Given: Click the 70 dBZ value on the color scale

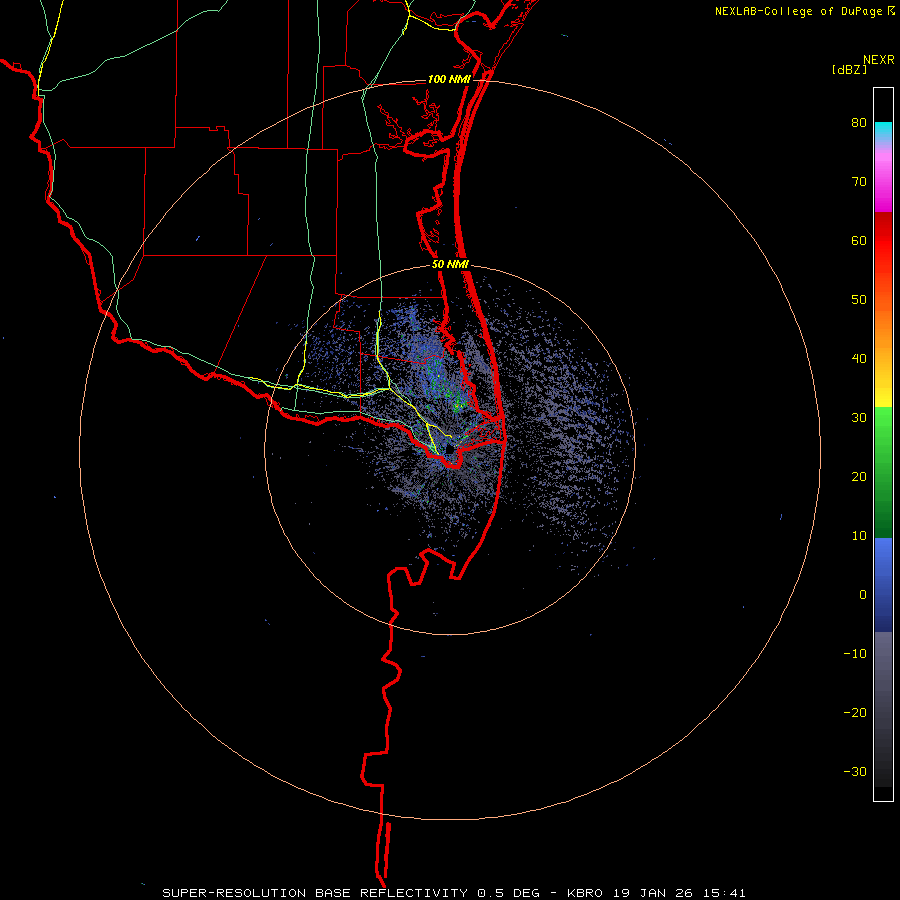Looking at the screenshot, I should click(x=859, y=182).
